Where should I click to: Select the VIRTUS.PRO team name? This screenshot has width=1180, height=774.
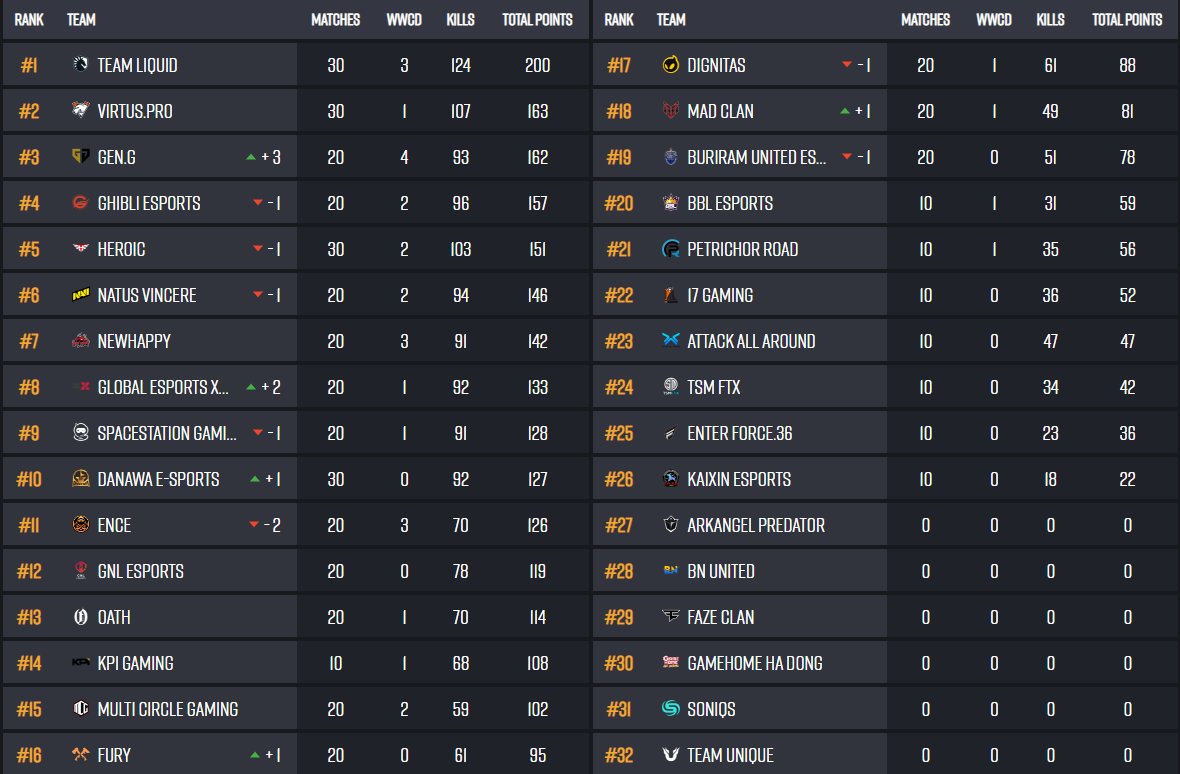[135, 111]
